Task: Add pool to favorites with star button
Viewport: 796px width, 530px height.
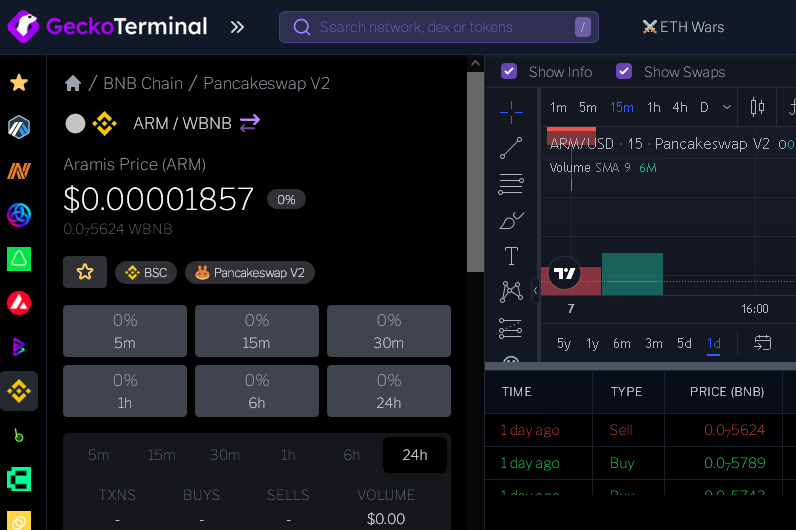Action: click(x=85, y=272)
